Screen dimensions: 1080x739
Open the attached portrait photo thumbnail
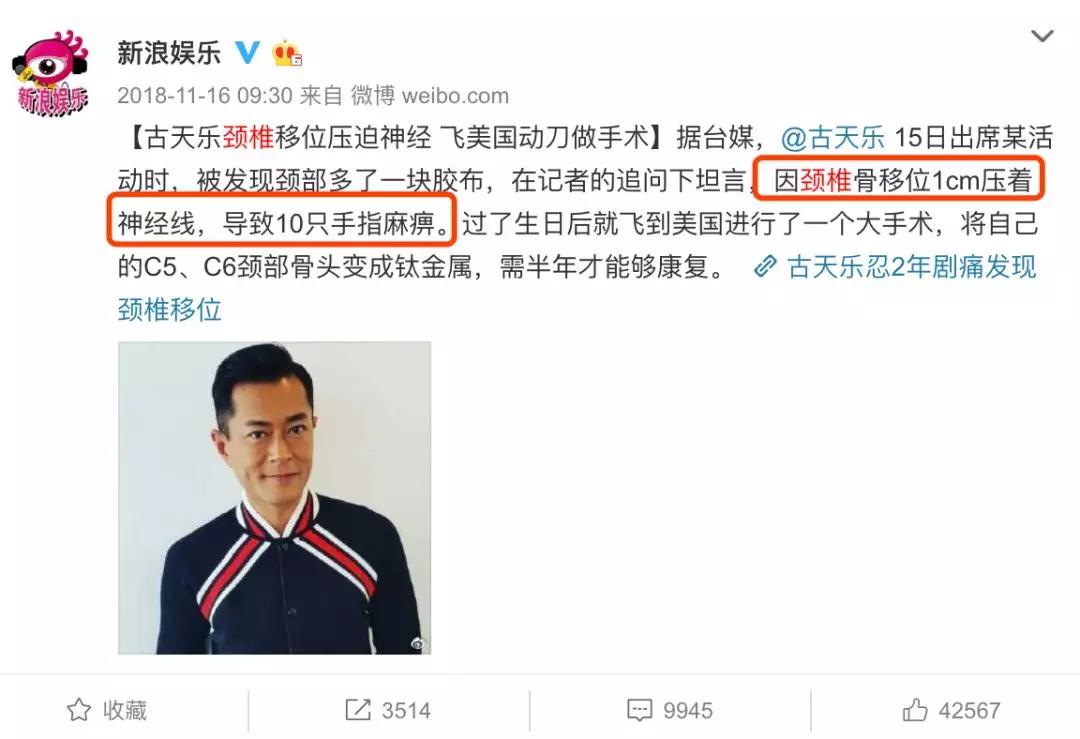[x=274, y=498]
